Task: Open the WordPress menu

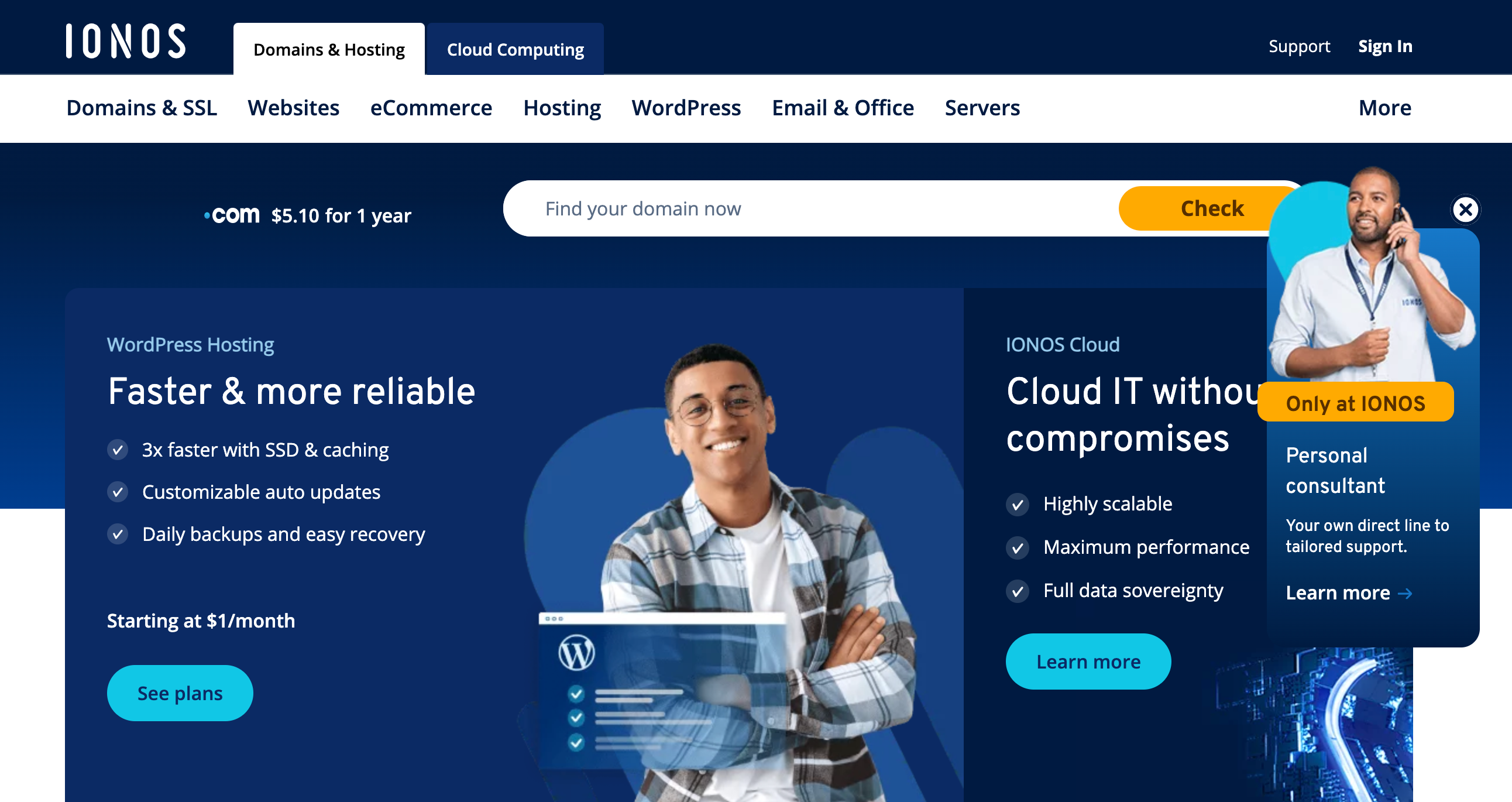Action: [686, 108]
